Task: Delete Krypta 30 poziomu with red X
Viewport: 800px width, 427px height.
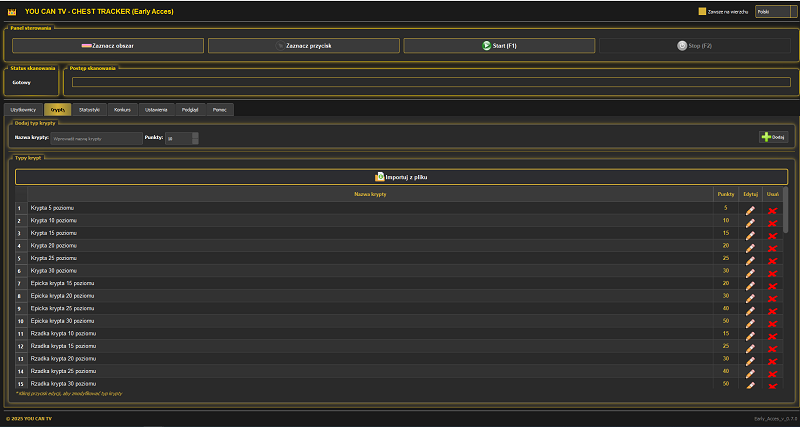Action: 772,273
